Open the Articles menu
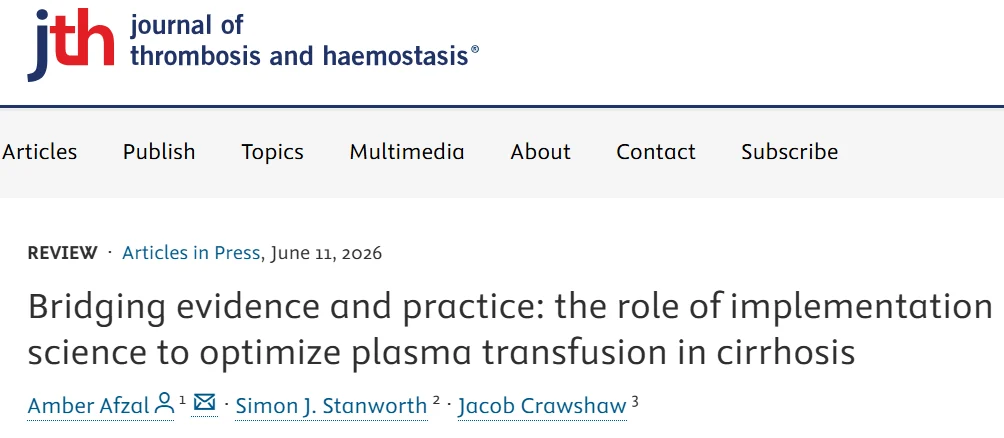The height and width of the screenshot is (438, 1004). coord(40,152)
